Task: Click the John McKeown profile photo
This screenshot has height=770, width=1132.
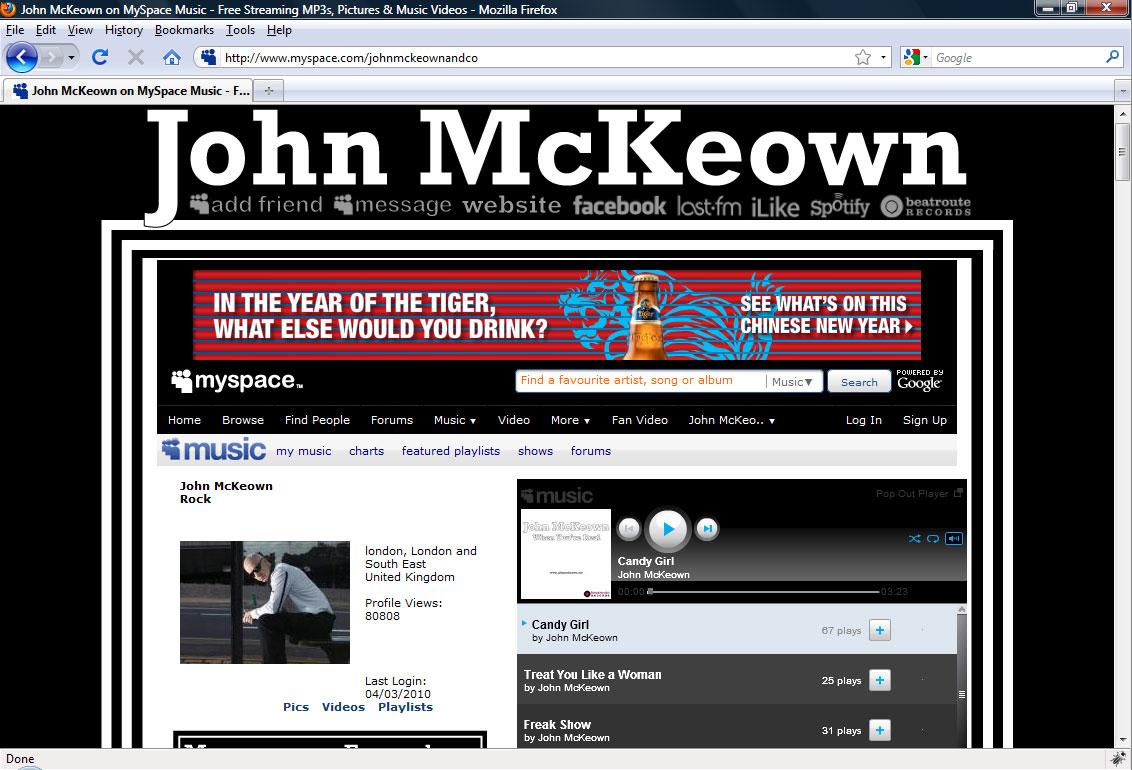Action: (x=265, y=602)
